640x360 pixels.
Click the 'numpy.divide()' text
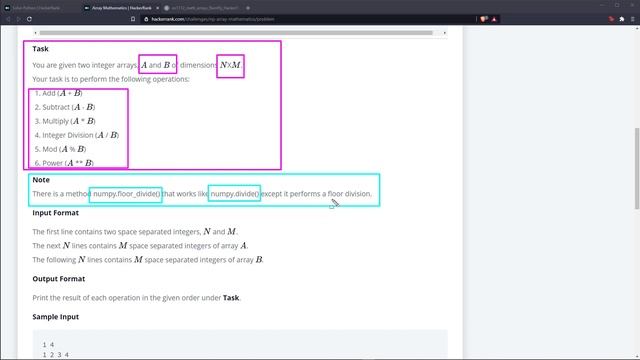click(235, 193)
